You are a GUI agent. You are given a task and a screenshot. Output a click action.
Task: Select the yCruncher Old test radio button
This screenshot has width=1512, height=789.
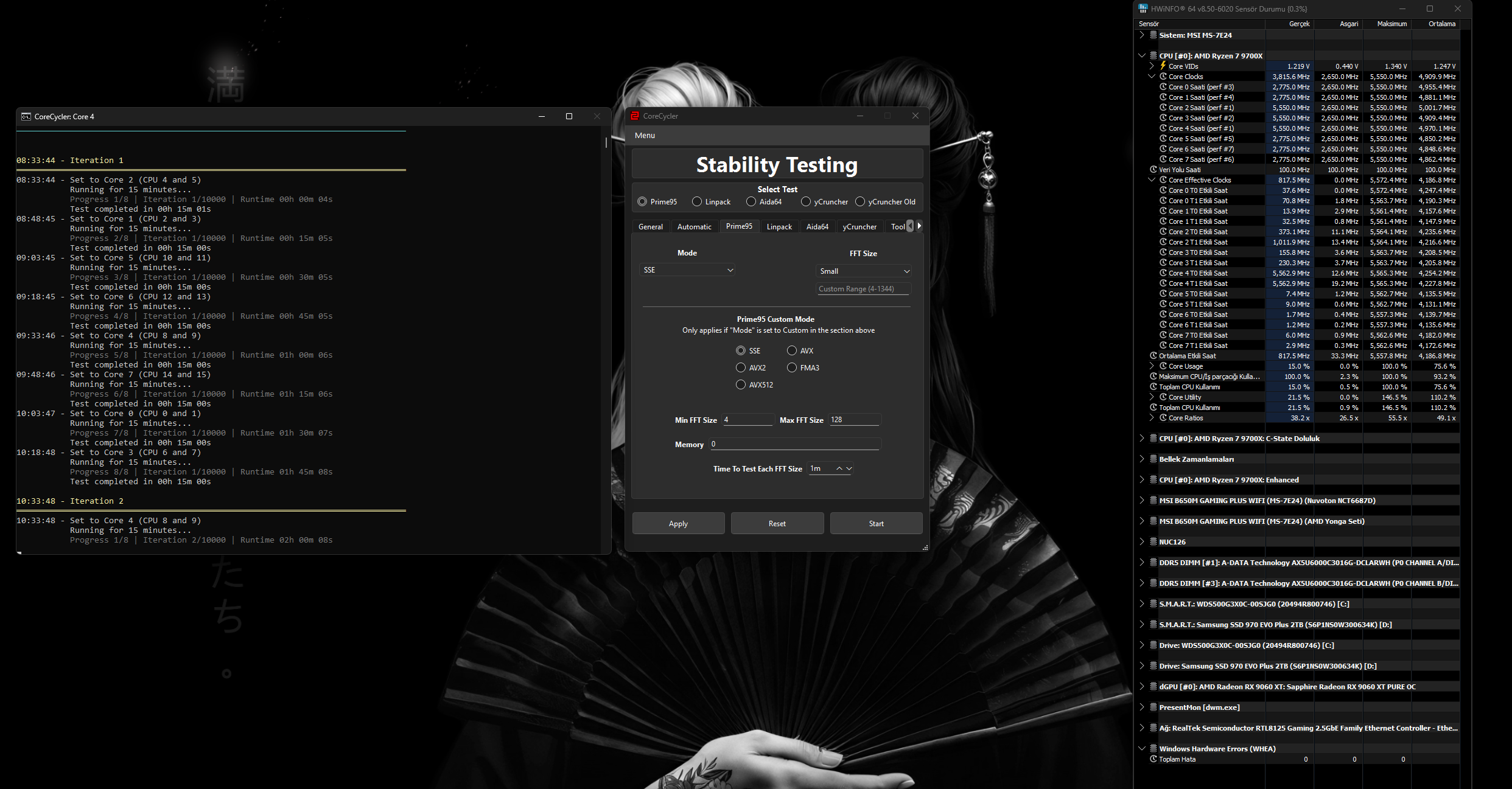pos(860,201)
